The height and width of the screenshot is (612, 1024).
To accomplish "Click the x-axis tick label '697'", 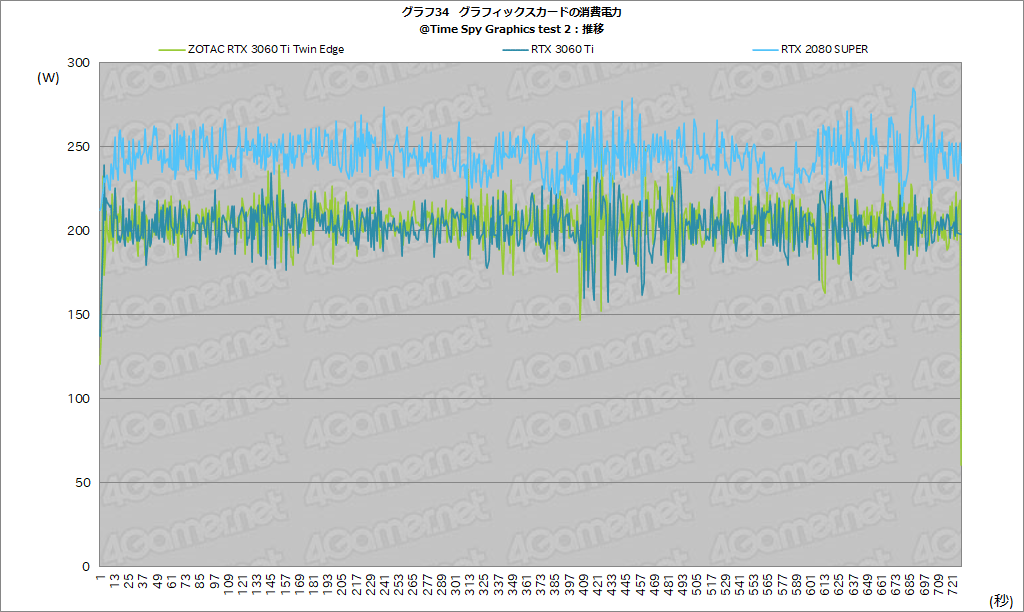I will (924, 584).
